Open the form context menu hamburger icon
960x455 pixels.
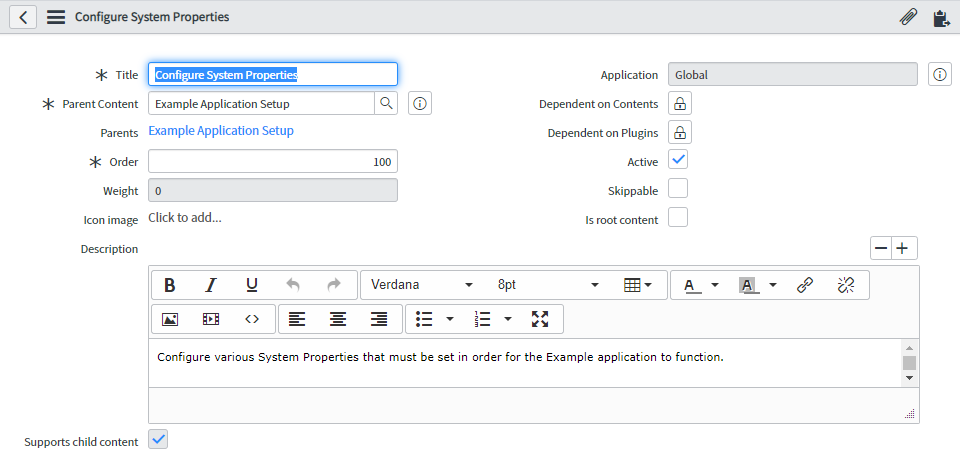(x=56, y=17)
